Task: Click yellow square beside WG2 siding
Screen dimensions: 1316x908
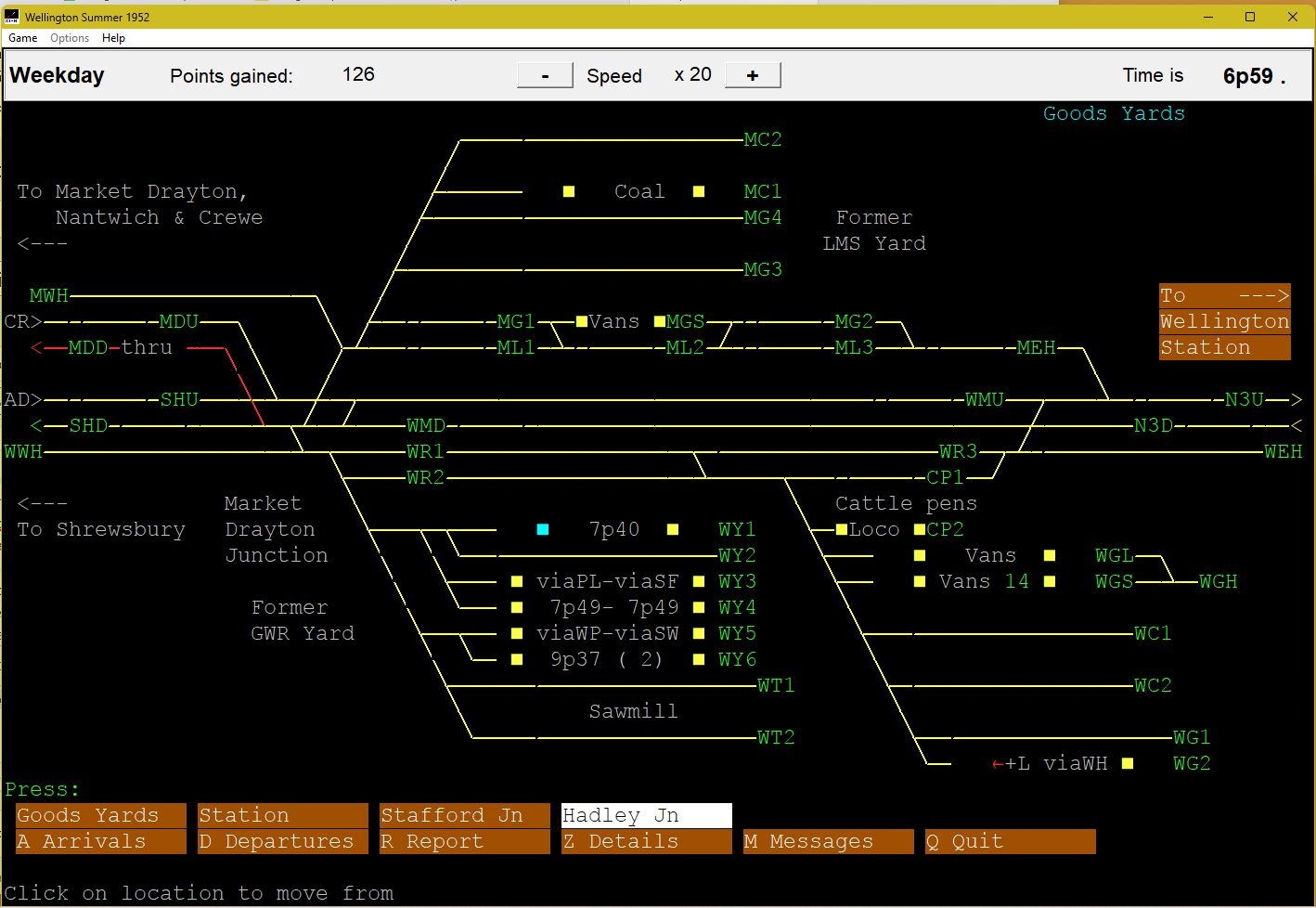Action: click(x=1128, y=763)
